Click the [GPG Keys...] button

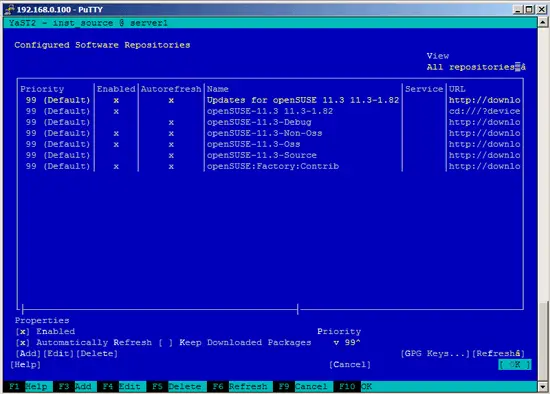[x=435, y=354]
